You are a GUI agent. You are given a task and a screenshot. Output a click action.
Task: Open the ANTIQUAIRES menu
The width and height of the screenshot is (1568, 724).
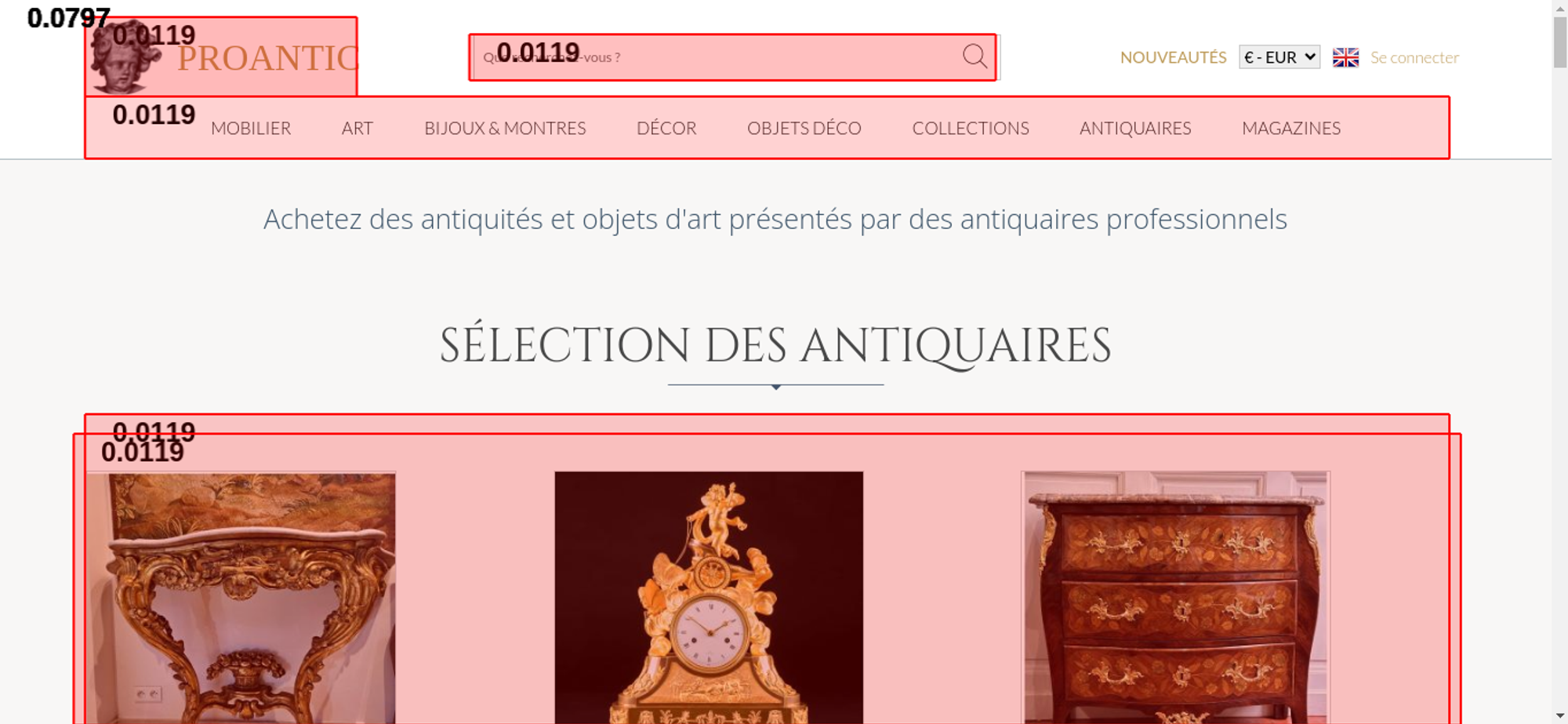tap(1135, 128)
